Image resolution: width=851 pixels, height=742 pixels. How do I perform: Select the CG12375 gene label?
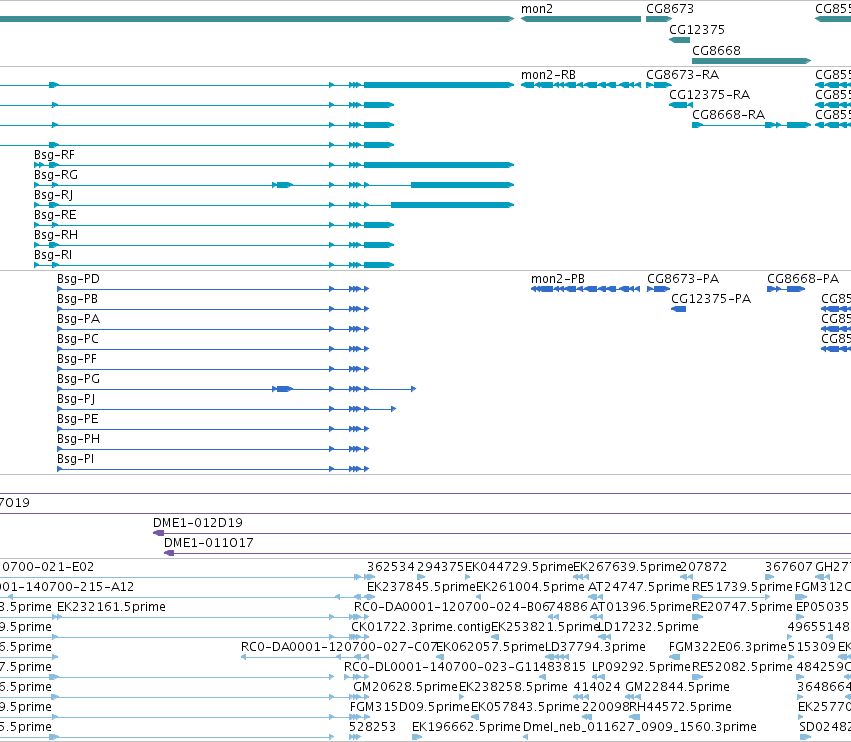point(696,30)
